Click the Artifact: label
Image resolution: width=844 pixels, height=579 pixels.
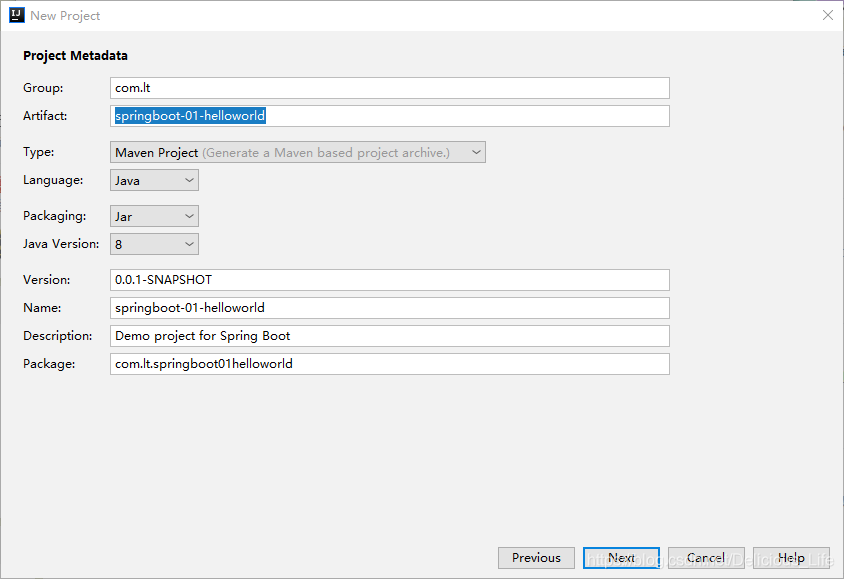pyautogui.click(x=45, y=116)
